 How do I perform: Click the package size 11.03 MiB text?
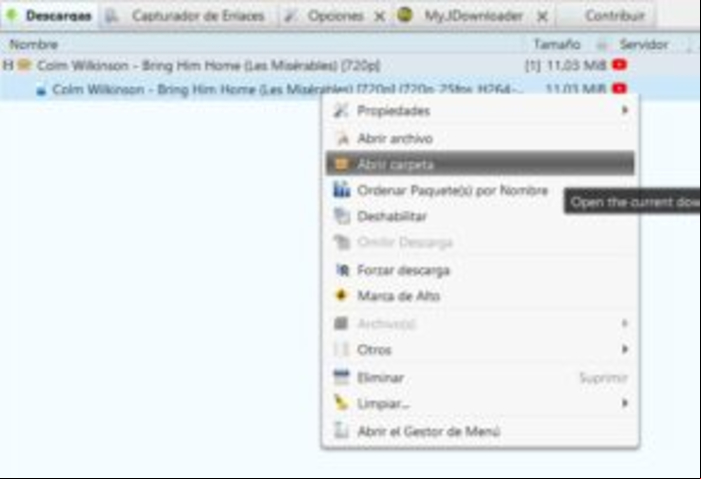coord(576,66)
